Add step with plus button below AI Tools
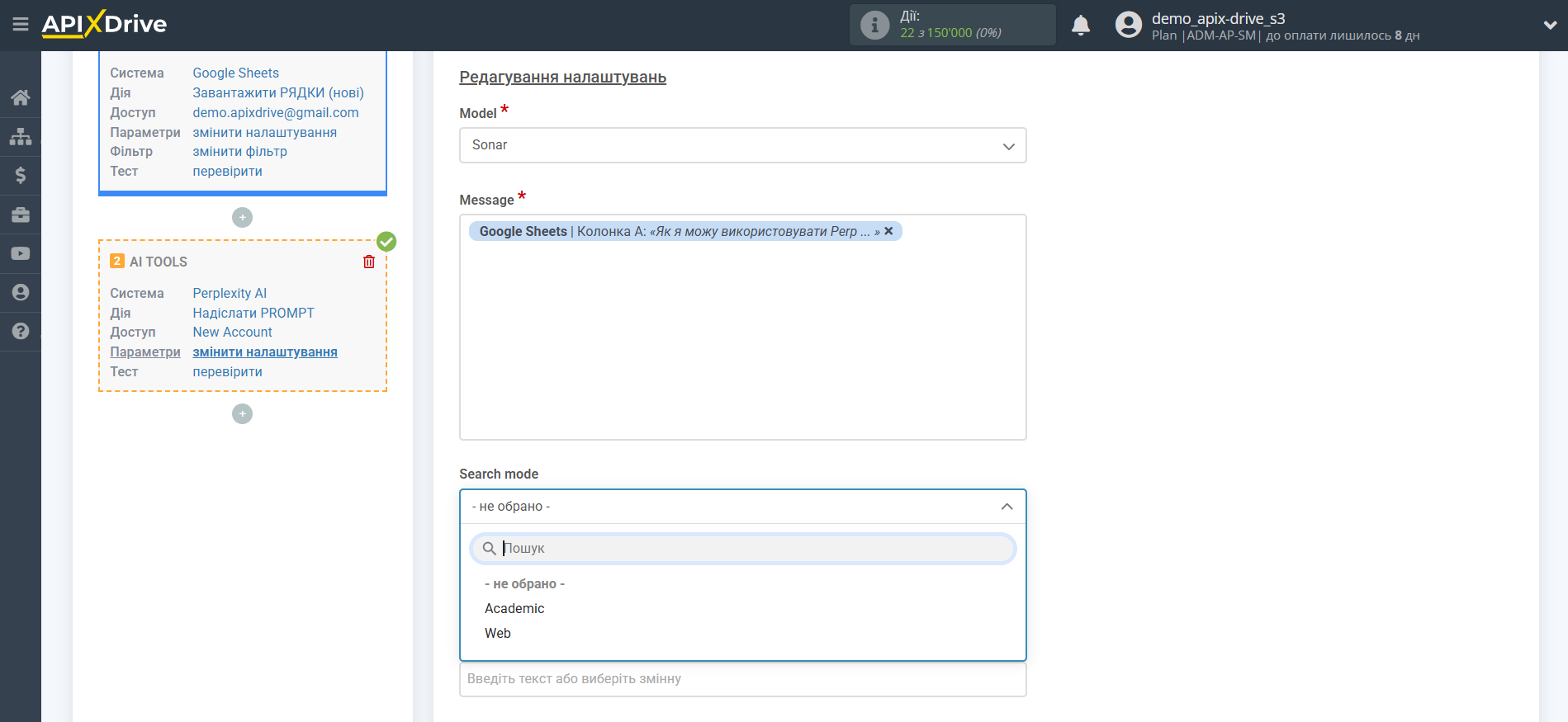1568x722 pixels. (x=242, y=413)
